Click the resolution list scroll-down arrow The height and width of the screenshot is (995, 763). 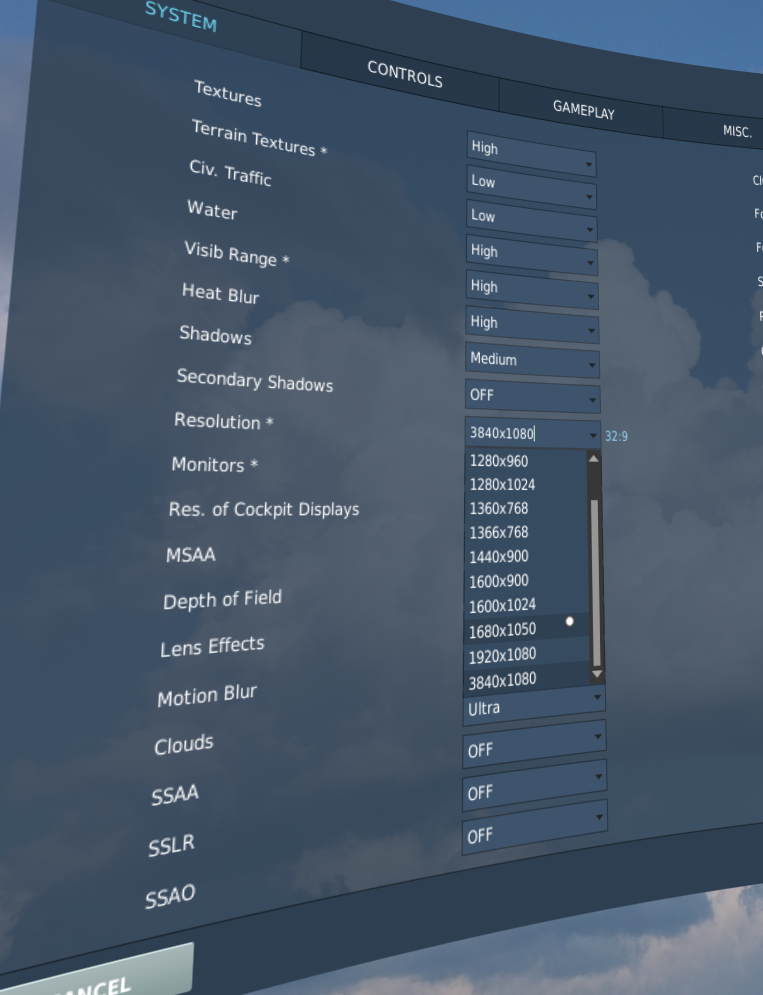click(597, 674)
